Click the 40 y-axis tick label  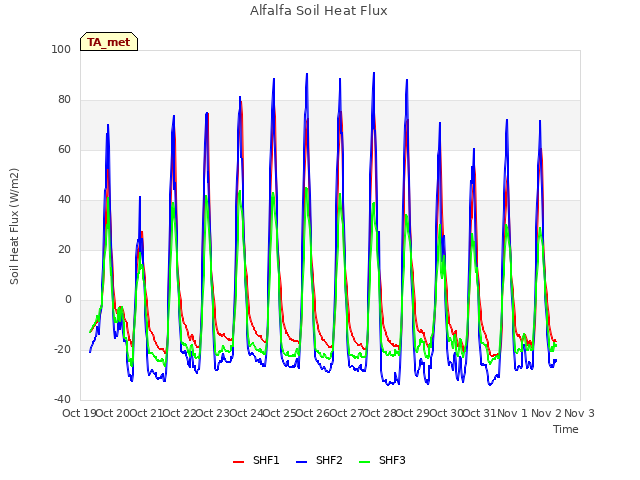click(64, 200)
